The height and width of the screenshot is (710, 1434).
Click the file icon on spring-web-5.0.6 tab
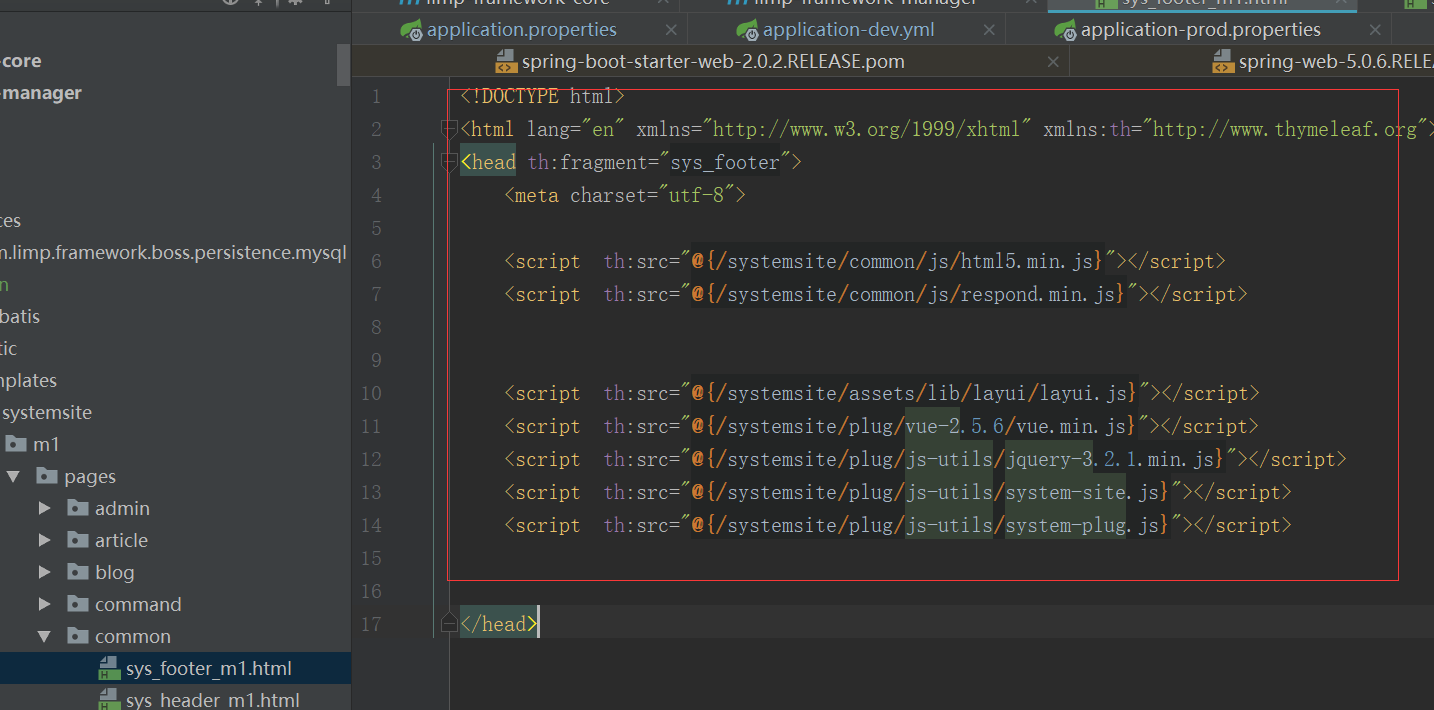(1223, 62)
